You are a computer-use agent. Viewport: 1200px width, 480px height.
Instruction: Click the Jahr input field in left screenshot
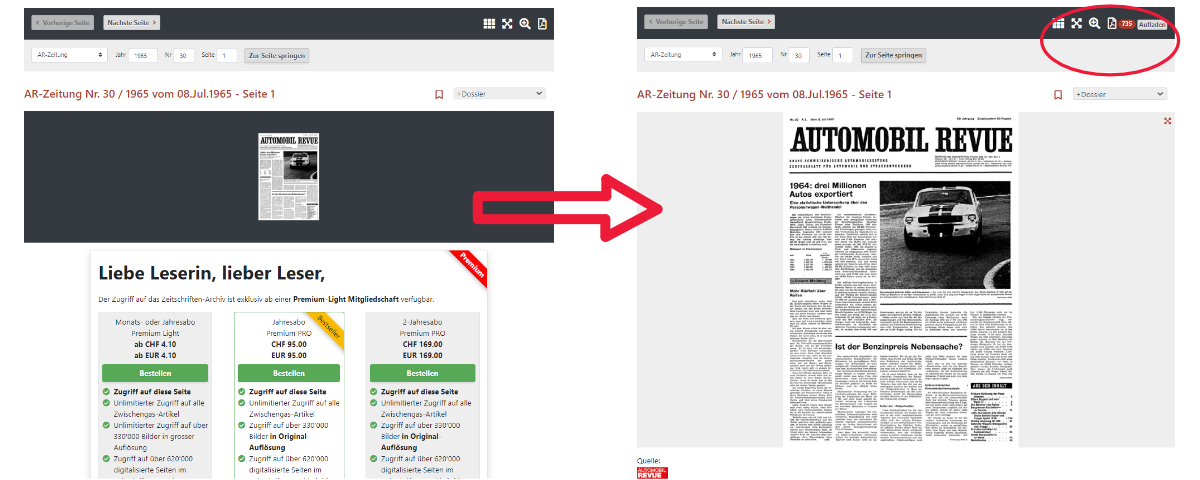[142, 56]
